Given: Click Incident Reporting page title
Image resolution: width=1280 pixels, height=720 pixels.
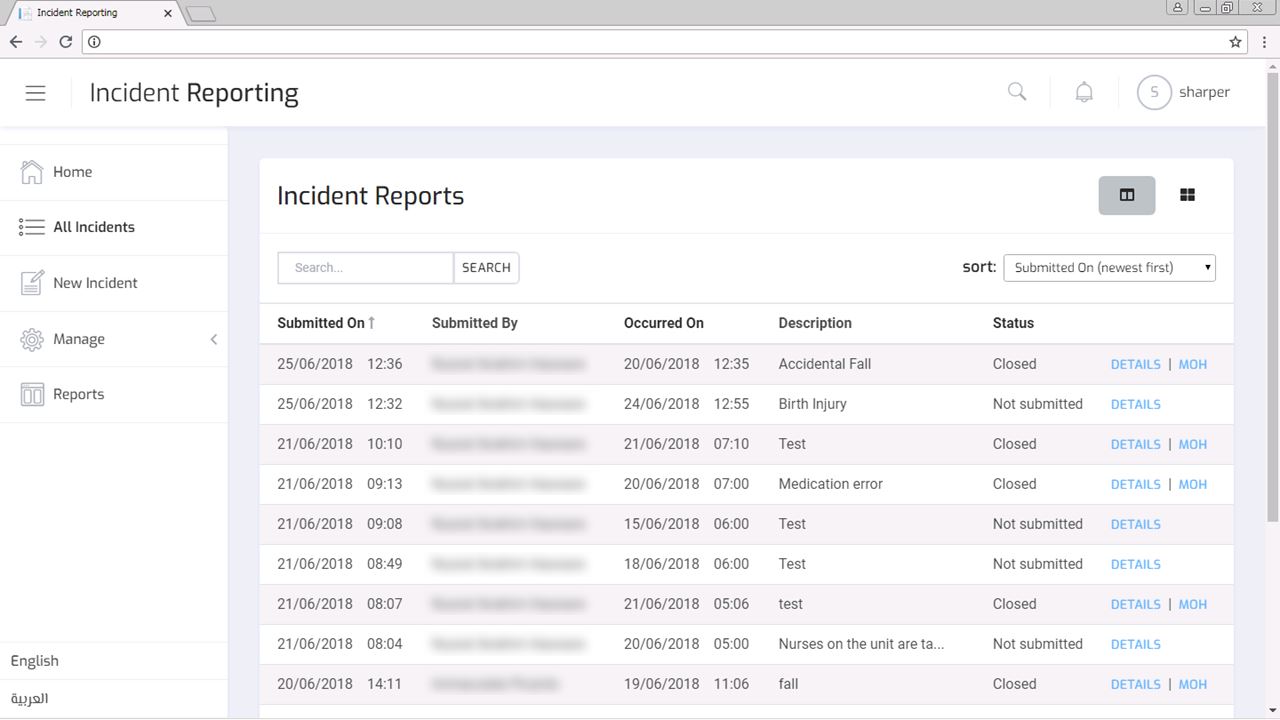Looking at the screenshot, I should point(194,93).
